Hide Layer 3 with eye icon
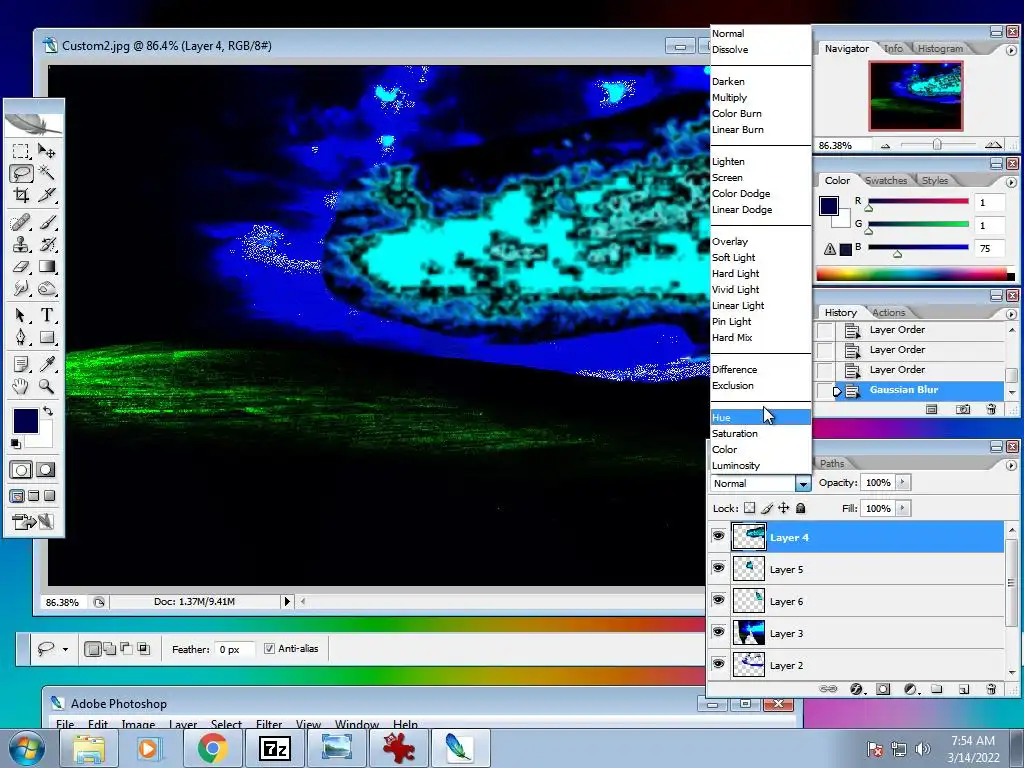Image resolution: width=1024 pixels, height=768 pixels. (x=718, y=632)
